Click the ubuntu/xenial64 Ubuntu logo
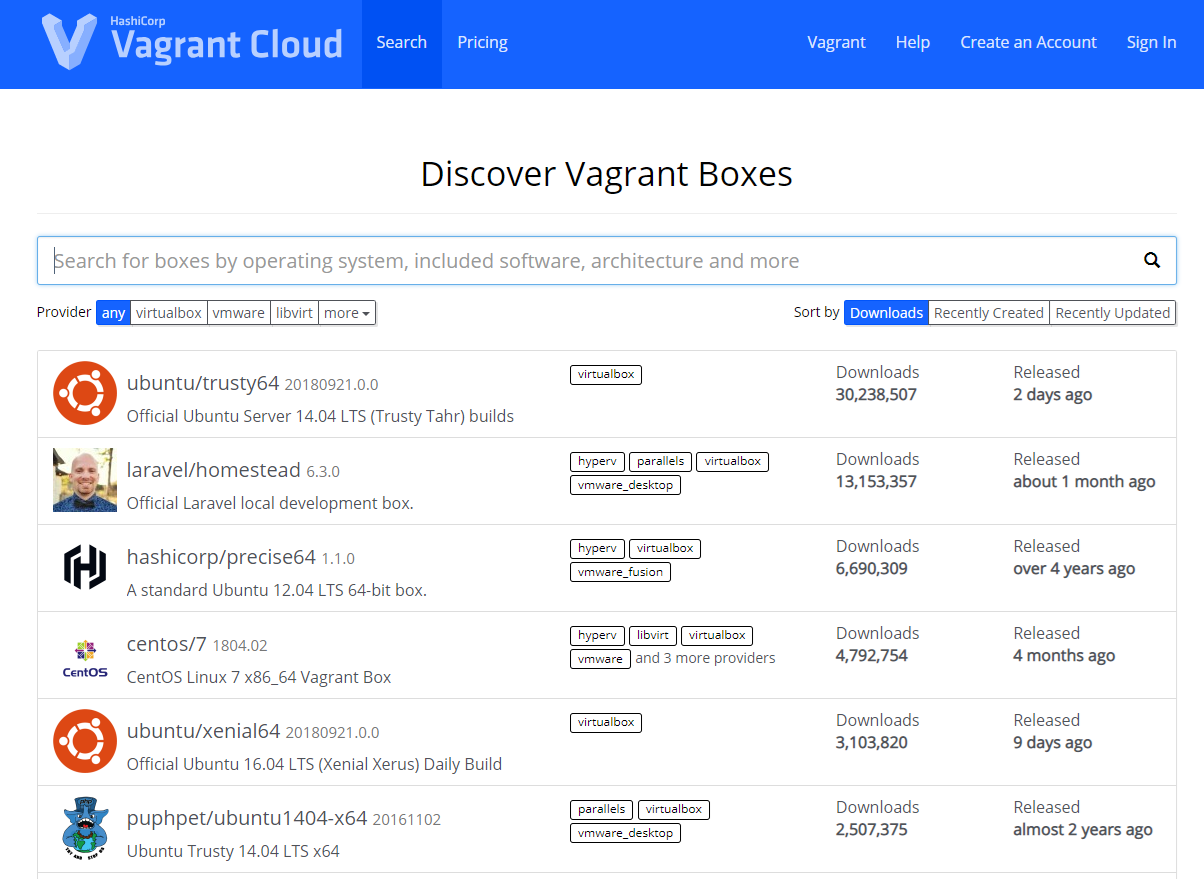 click(85, 741)
